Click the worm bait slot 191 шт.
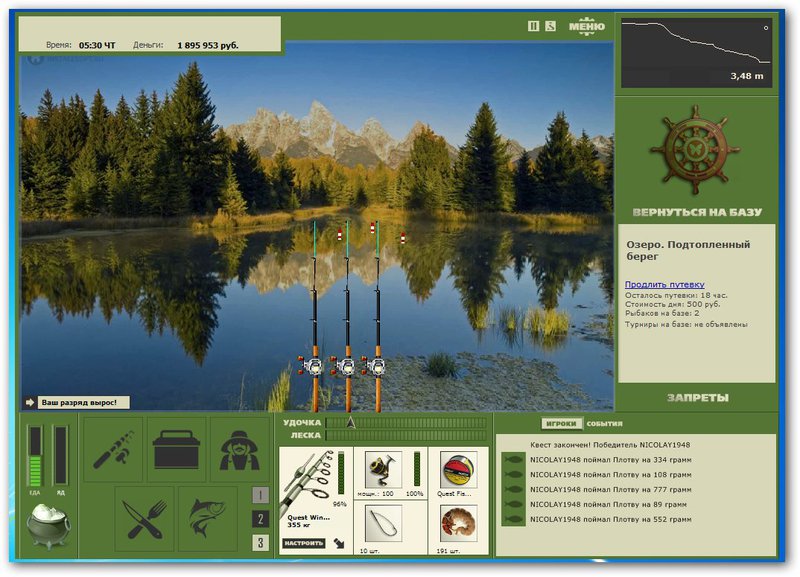 (x=458, y=524)
